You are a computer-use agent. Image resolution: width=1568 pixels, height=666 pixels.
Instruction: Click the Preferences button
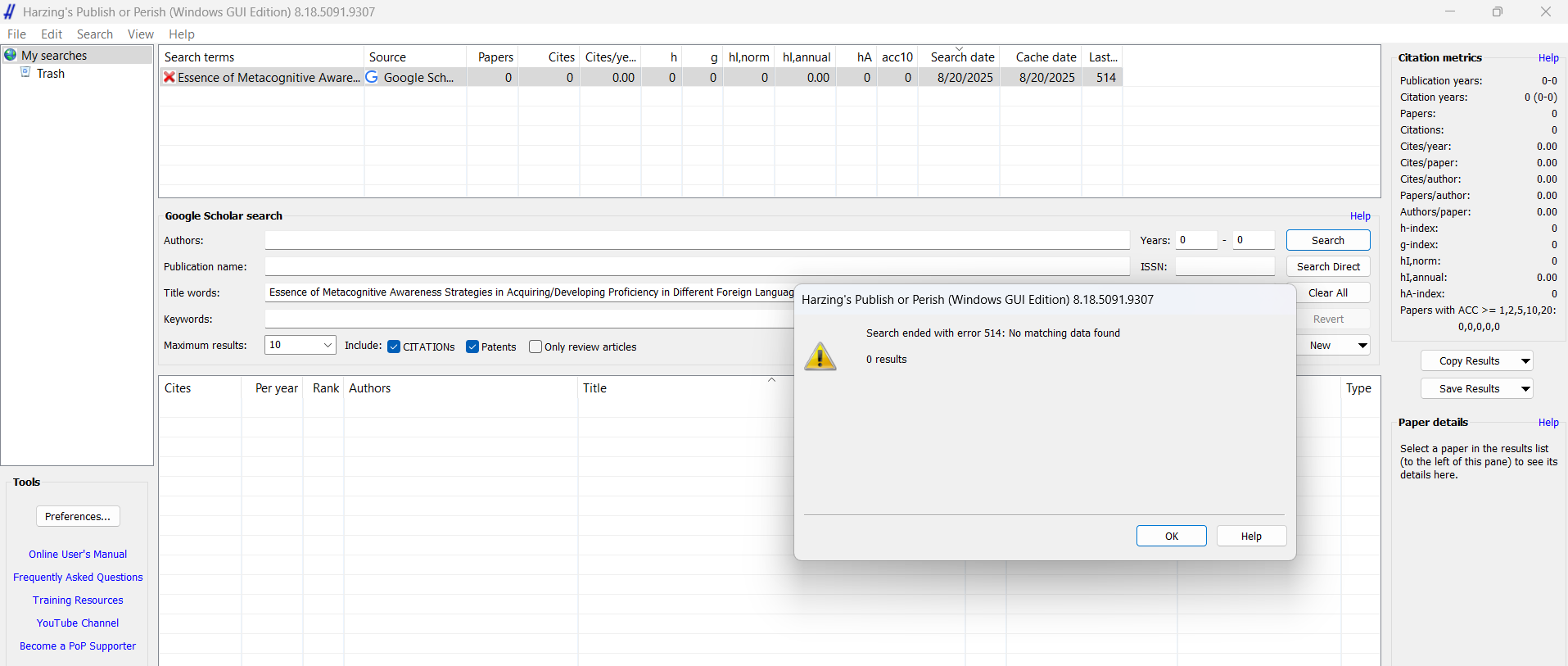(78, 517)
